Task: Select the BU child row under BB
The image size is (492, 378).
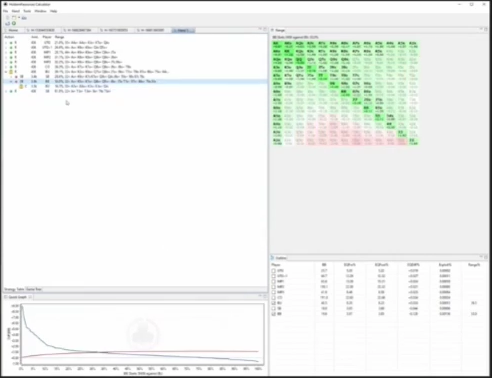Action: click(x=135, y=86)
